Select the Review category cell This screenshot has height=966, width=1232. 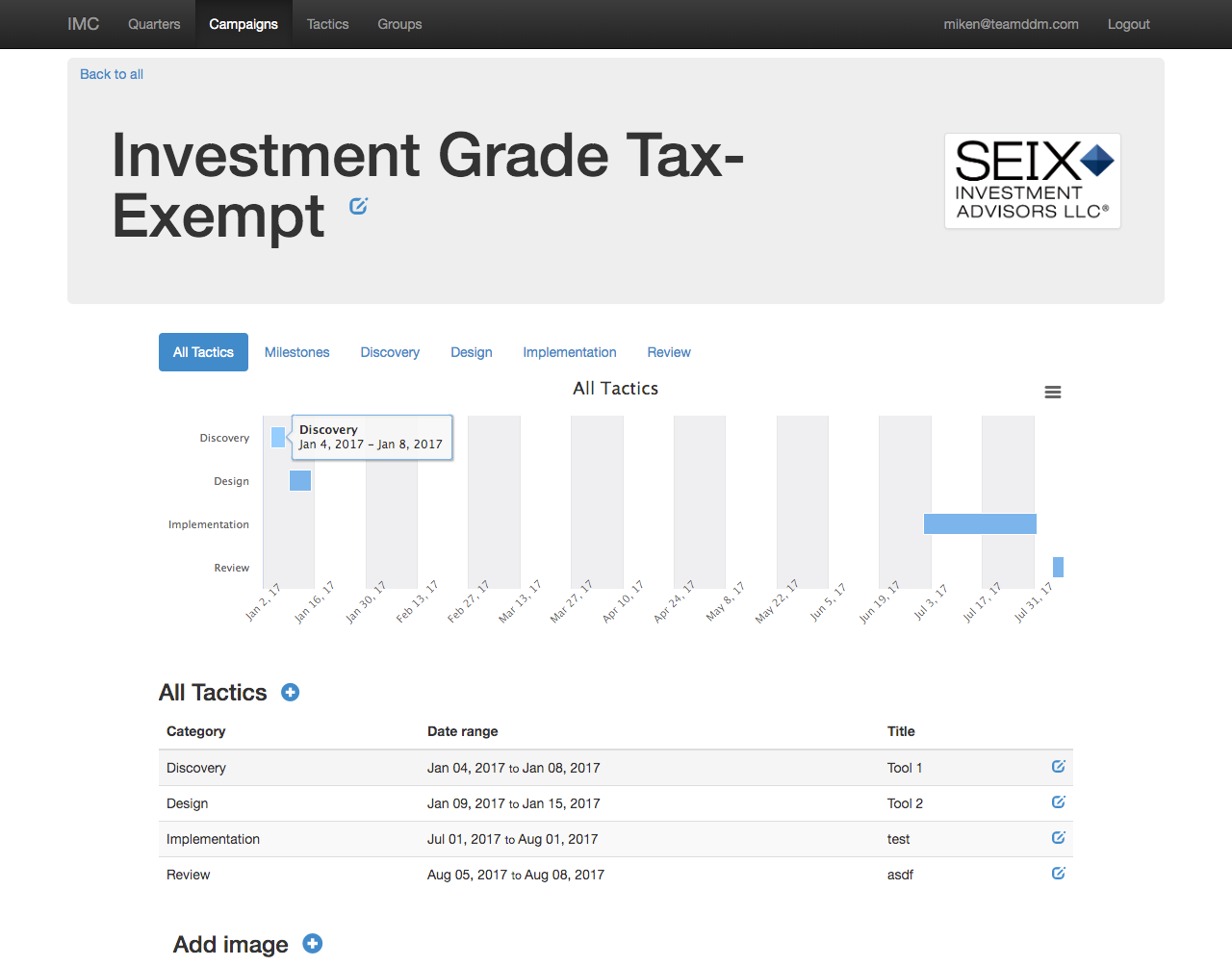pyautogui.click(x=188, y=875)
